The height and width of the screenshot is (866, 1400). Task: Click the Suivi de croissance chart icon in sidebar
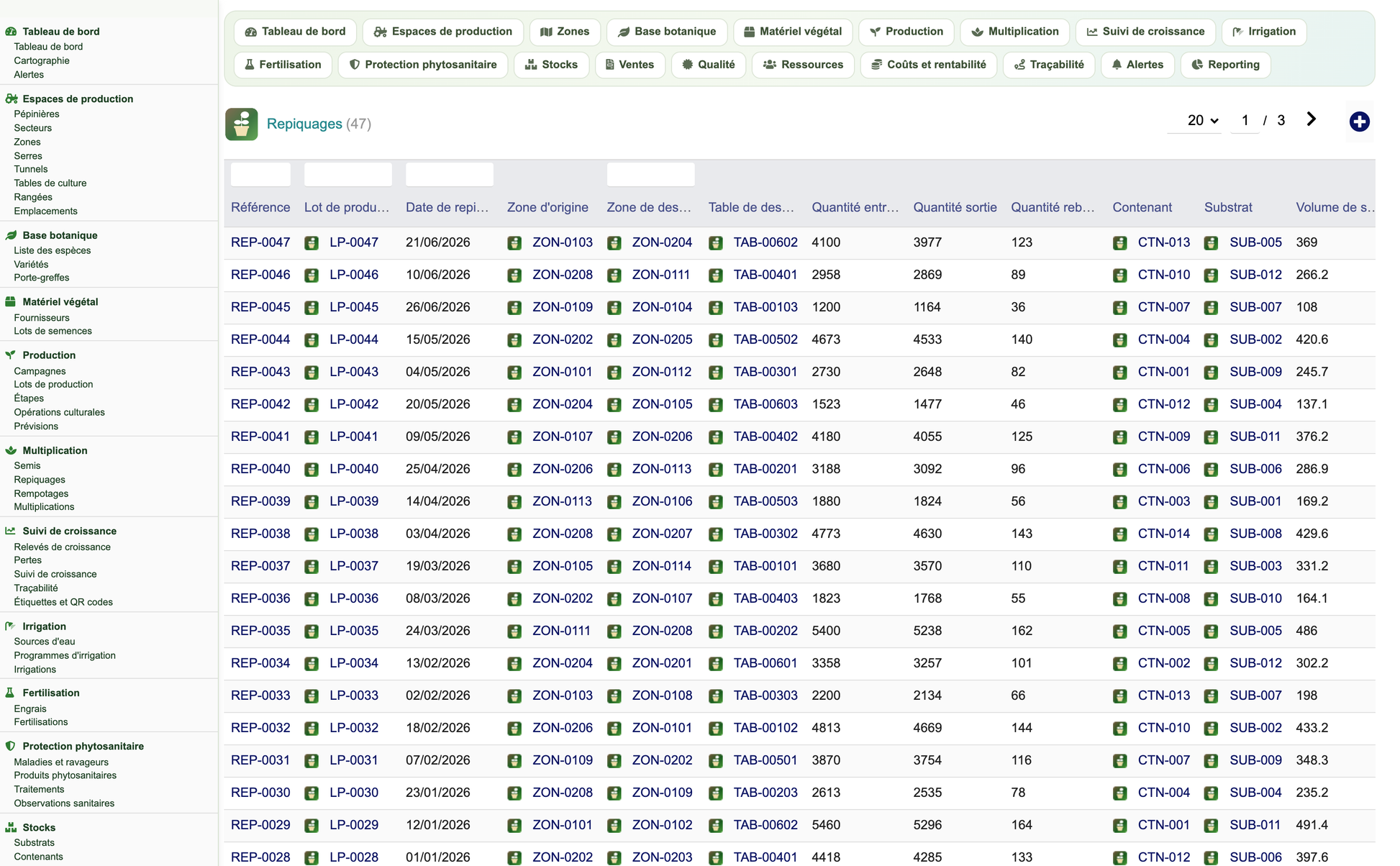(11, 531)
